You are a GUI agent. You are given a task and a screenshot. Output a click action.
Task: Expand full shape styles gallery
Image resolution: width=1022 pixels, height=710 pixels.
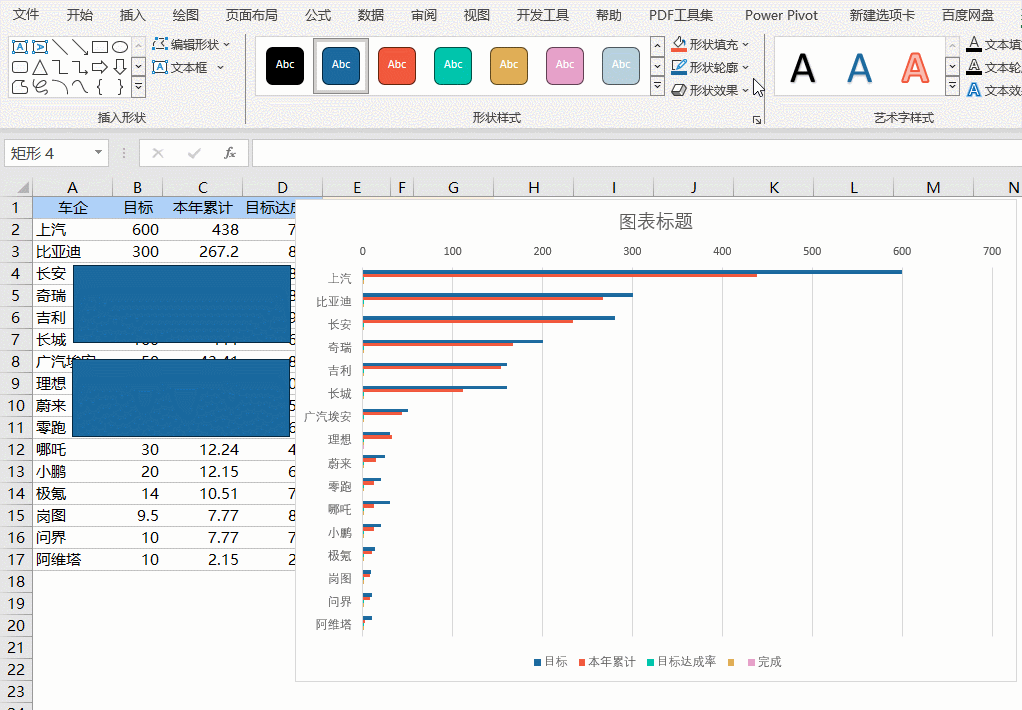(x=657, y=86)
